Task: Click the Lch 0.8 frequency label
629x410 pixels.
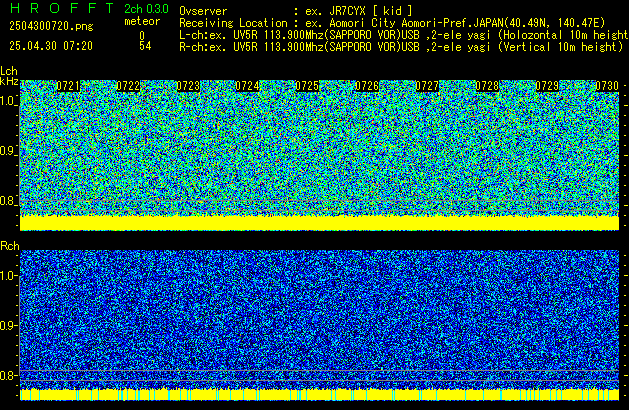Action: (8, 201)
